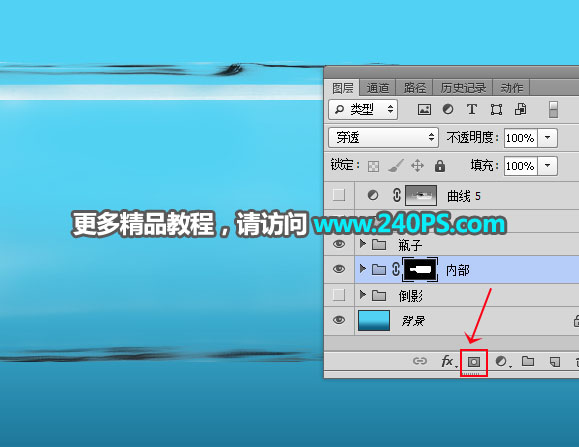The height and width of the screenshot is (447, 579).
Task: Filter layers by pixel image icon
Action: 424,109
